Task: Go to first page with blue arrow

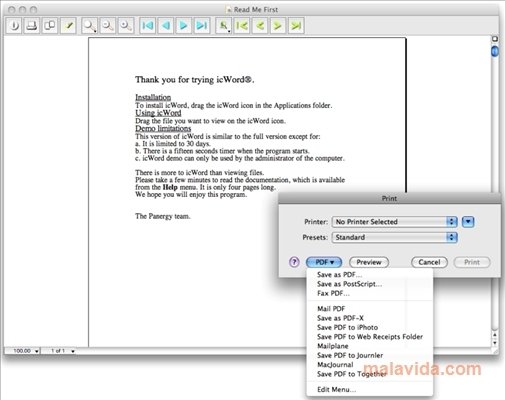Action: click(147, 25)
